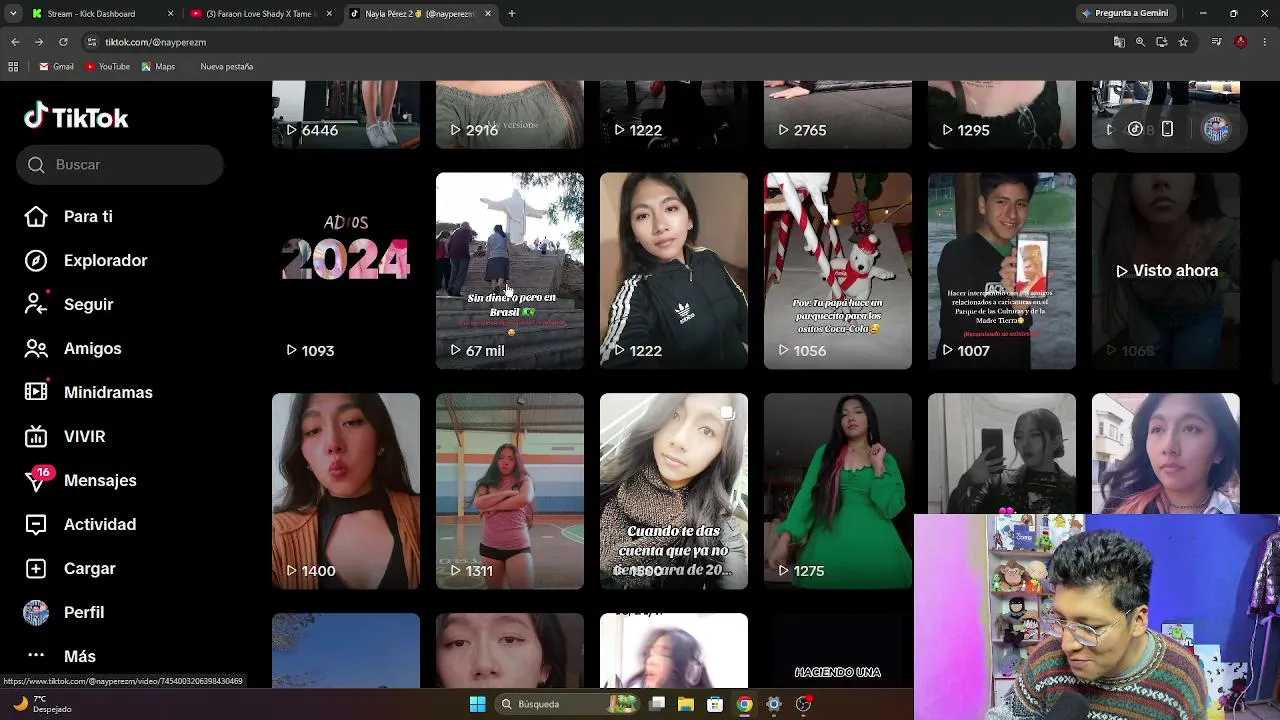Open the Chrome apps grid shortcut

(x=13, y=67)
